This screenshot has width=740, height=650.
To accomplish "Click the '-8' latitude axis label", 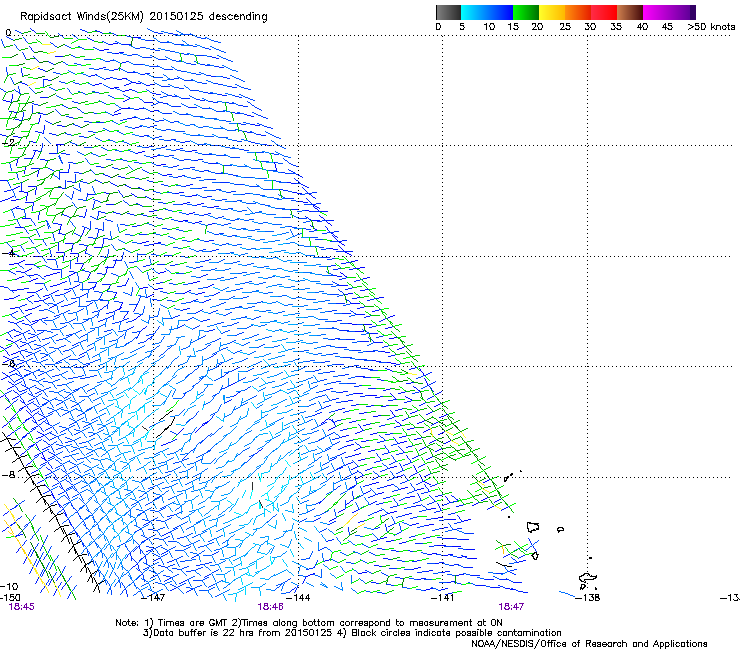I will (8, 474).
